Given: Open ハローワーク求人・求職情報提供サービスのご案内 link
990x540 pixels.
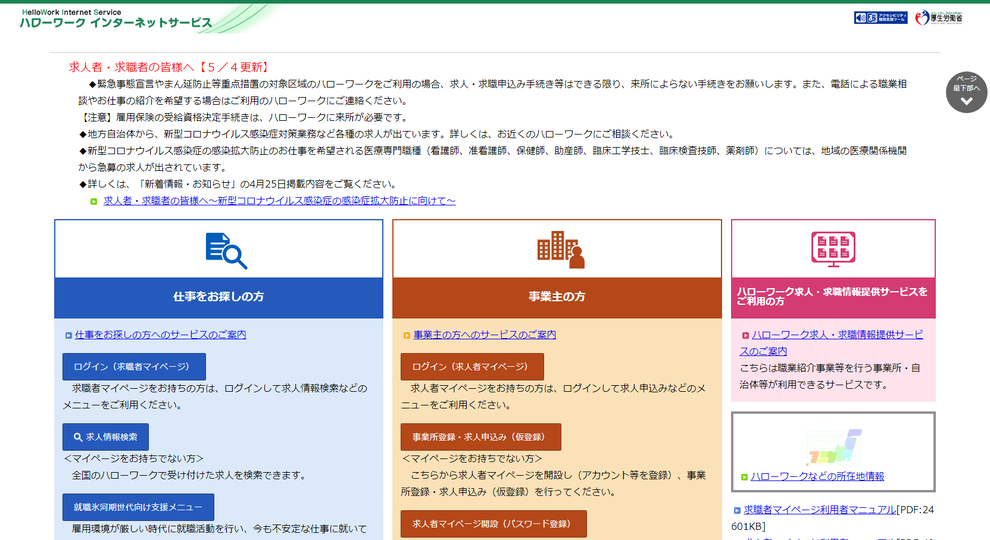Looking at the screenshot, I should (832, 343).
